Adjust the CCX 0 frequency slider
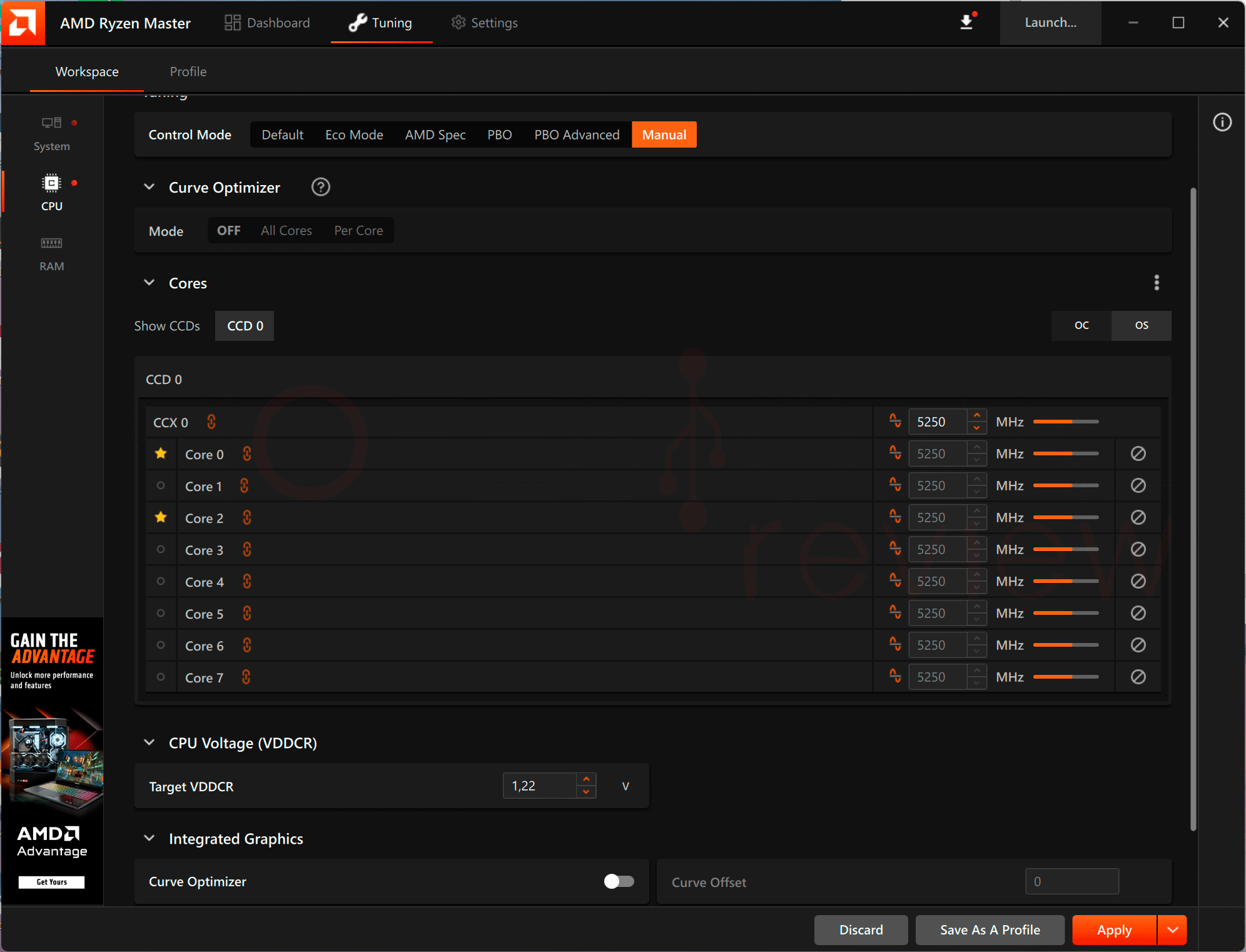The image size is (1246, 952). pyautogui.click(x=1066, y=422)
